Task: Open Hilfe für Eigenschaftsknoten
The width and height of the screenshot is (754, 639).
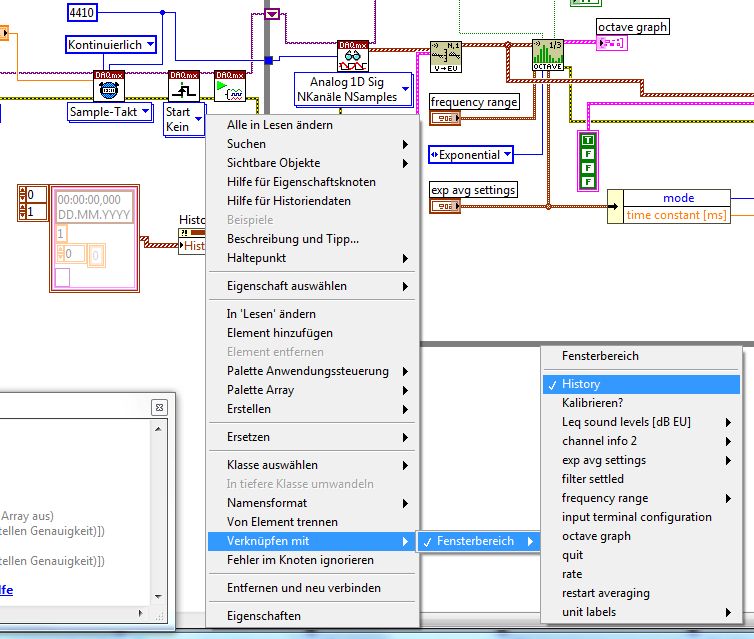Action: [x=312, y=182]
